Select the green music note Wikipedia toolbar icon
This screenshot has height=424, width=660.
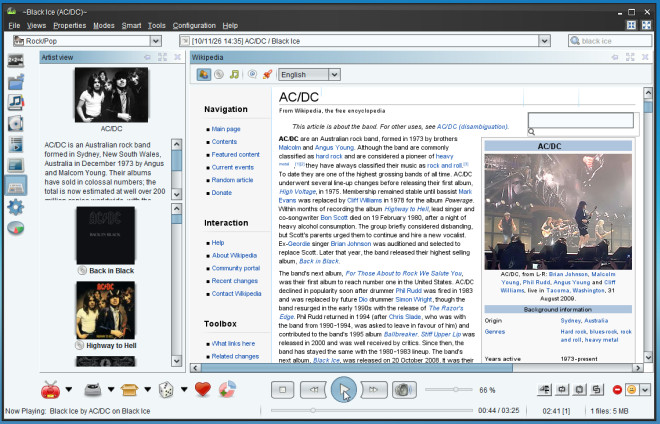pyautogui.click(x=234, y=75)
